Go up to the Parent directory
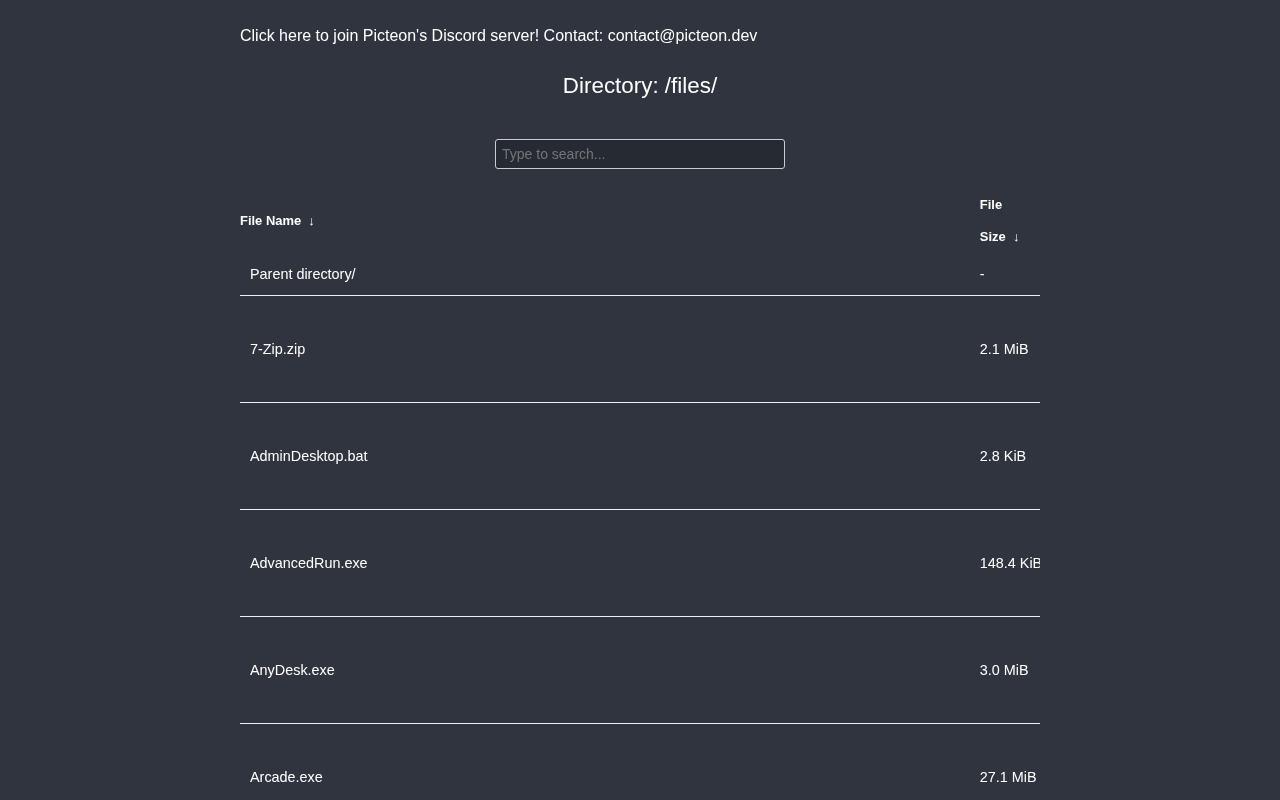The width and height of the screenshot is (1280, 800). point(302,274)
